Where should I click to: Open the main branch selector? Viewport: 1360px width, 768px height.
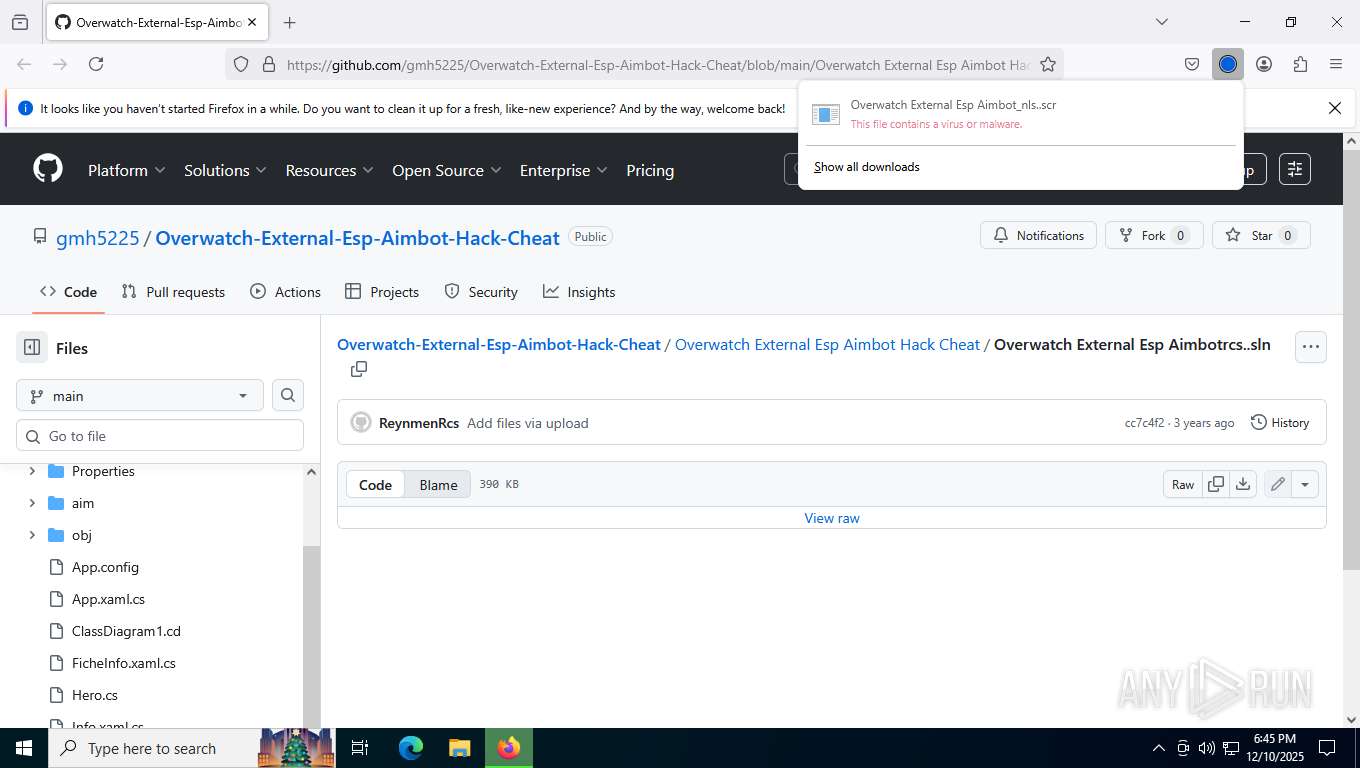(140, 396)
